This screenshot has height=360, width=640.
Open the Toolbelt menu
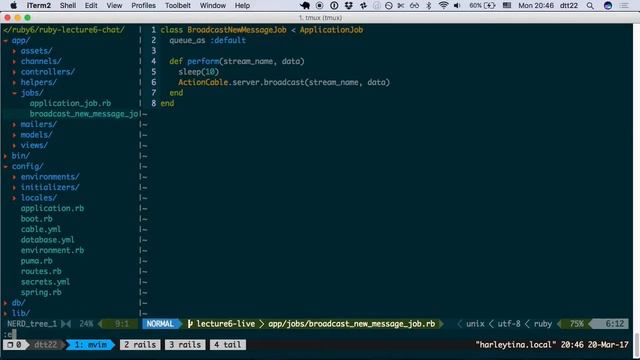tap(178, 5)
